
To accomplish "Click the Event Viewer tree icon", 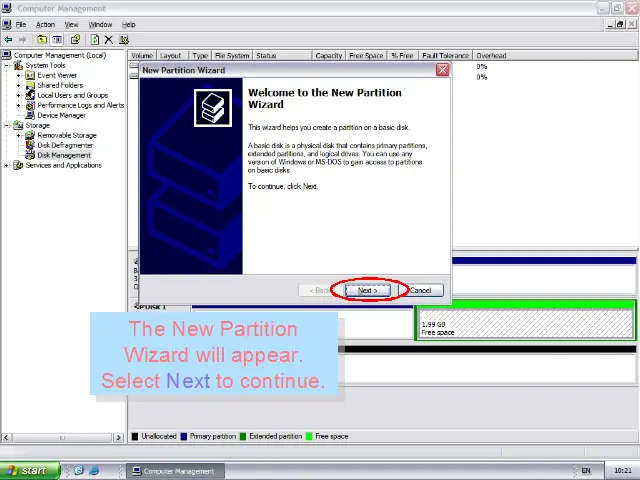I will point(30,76).
